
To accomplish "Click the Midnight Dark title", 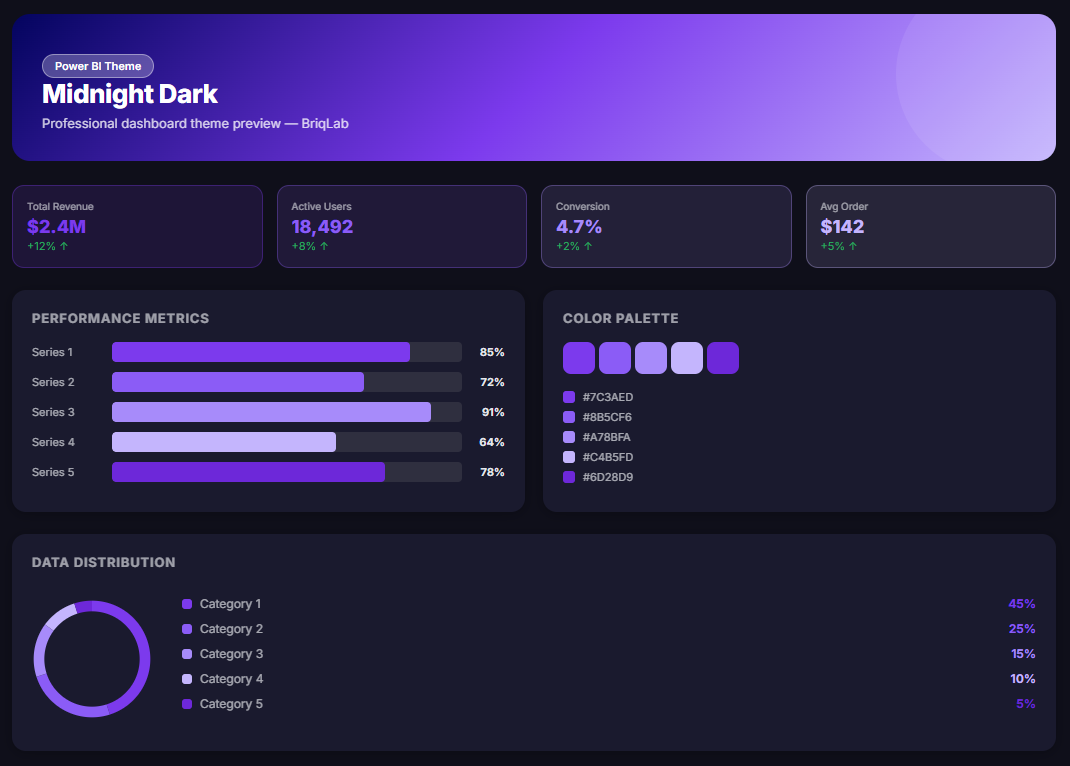I will point(130,95).
